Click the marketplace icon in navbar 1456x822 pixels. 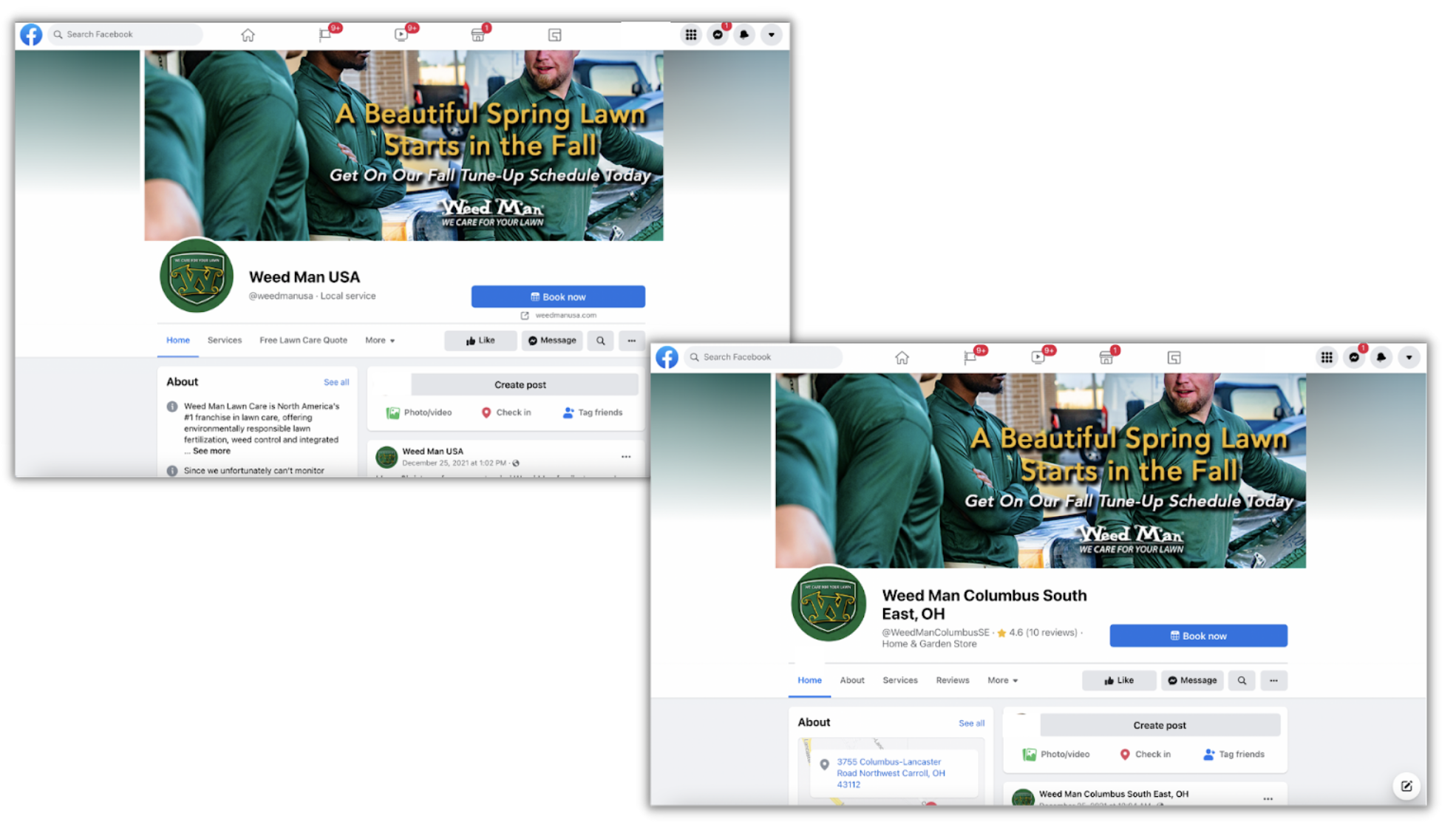pos(478,34)
